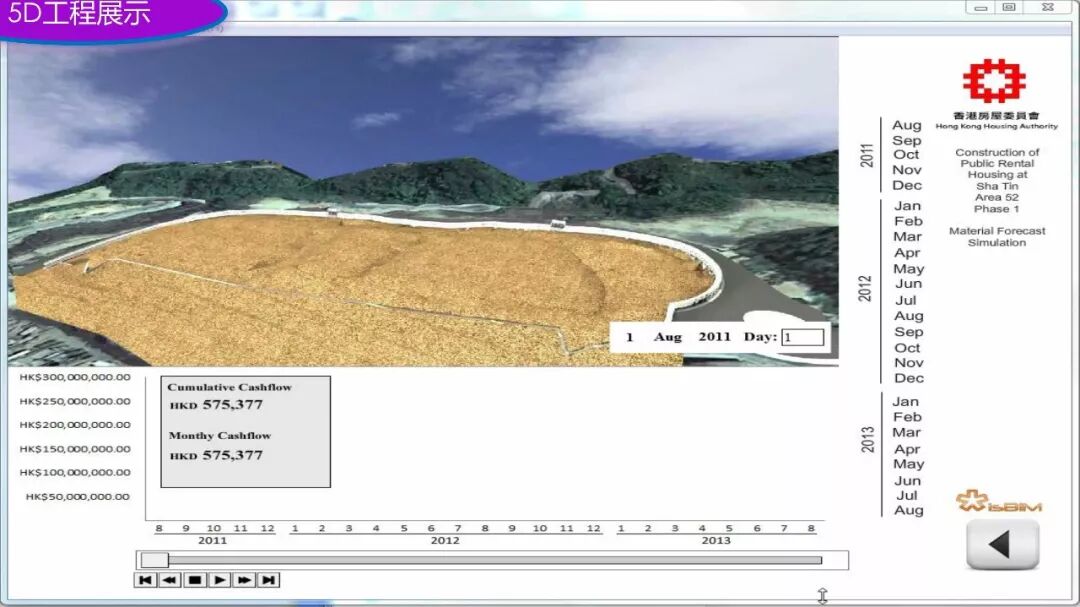The image size is (1080, 607).
Task: Stop the simulation playback
Action: (x=195, y=580)
